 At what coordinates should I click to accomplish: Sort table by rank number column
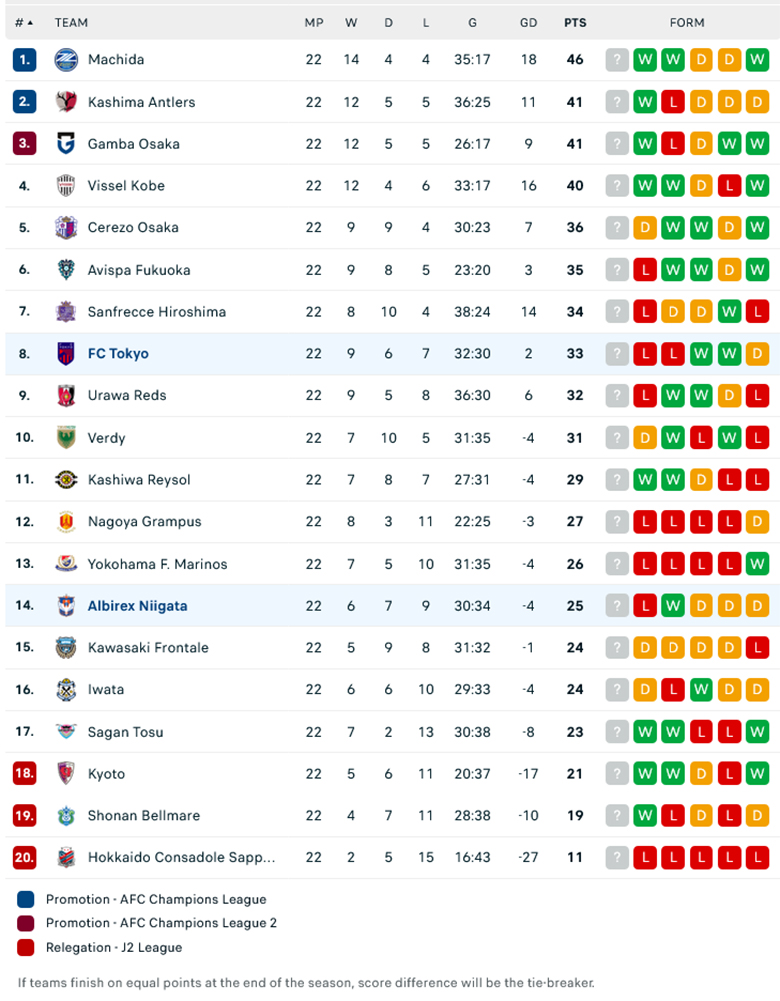tap(24, 22)
